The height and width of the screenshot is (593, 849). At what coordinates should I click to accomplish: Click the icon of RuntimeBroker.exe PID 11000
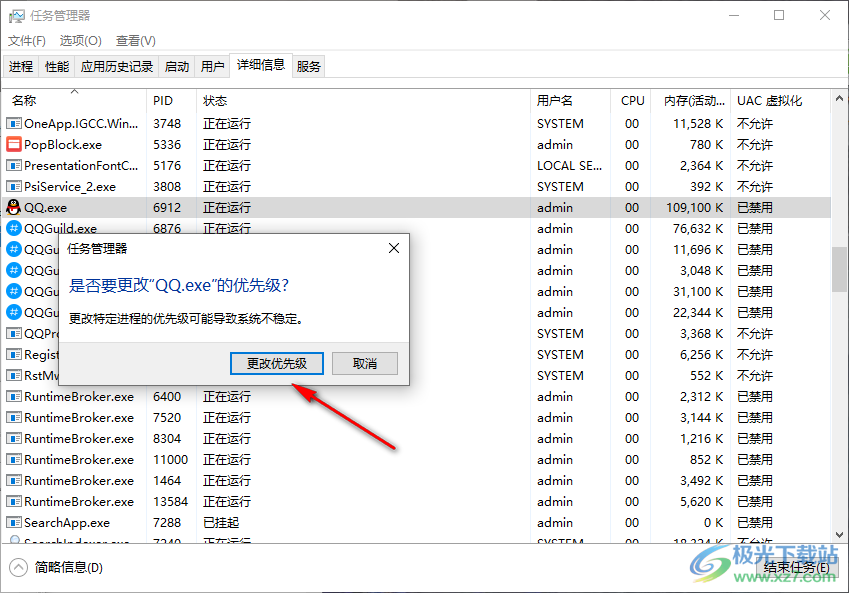[14, 459]
